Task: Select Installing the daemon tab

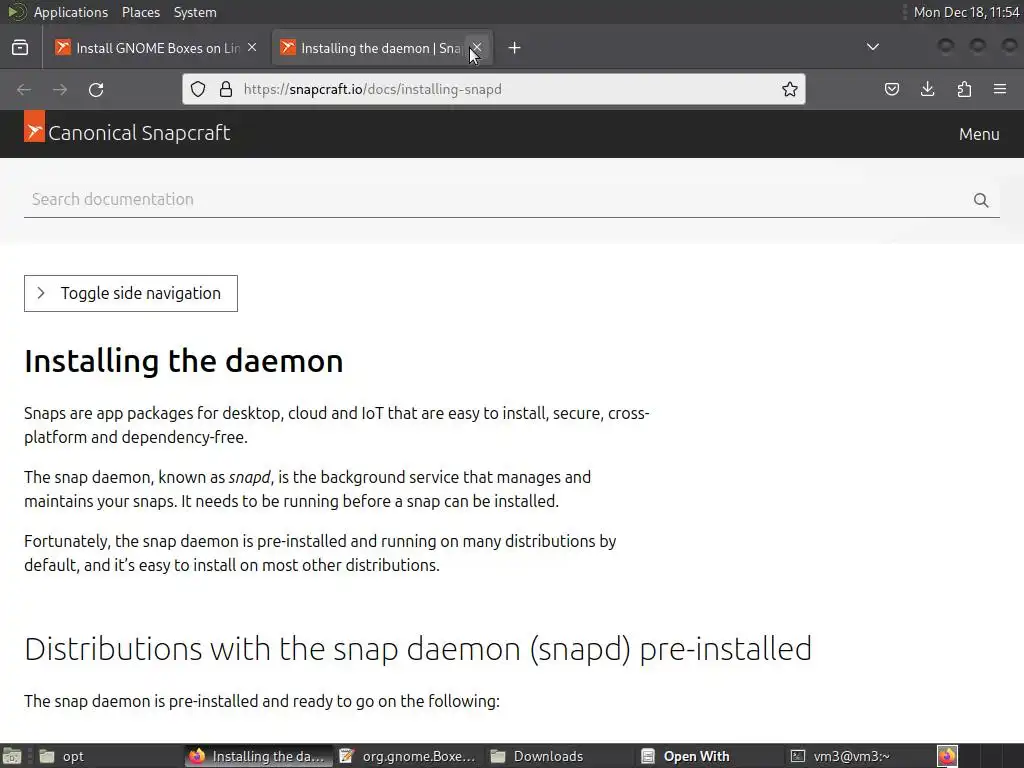Action: [x=381, y=48]
